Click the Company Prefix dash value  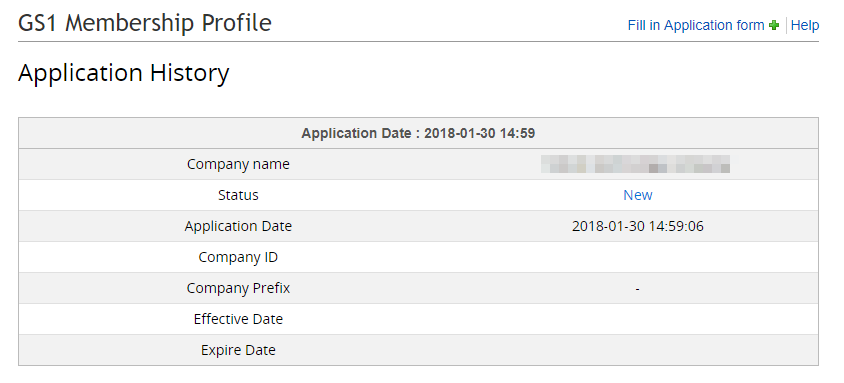[637, 289]
